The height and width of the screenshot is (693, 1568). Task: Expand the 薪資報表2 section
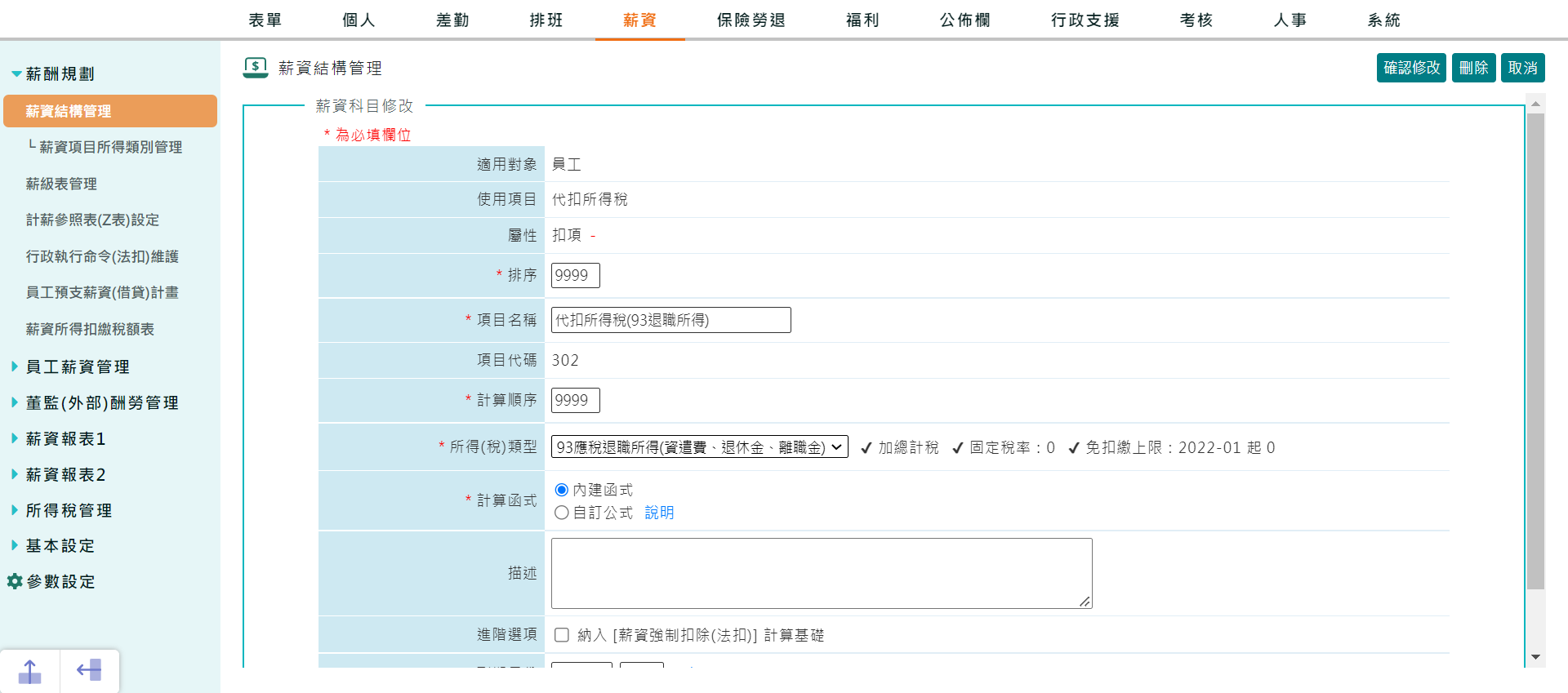pos(58,475)
